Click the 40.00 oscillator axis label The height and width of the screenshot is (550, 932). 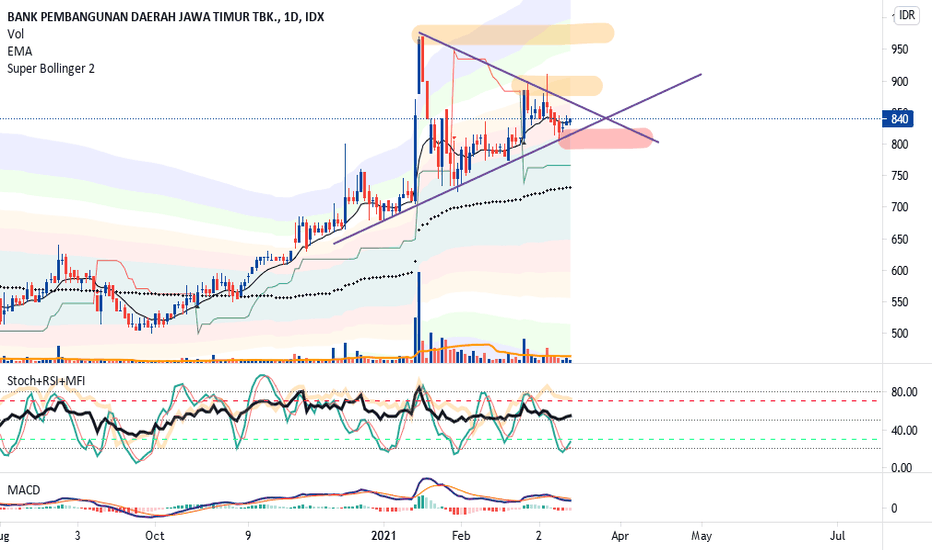point(904,430)
